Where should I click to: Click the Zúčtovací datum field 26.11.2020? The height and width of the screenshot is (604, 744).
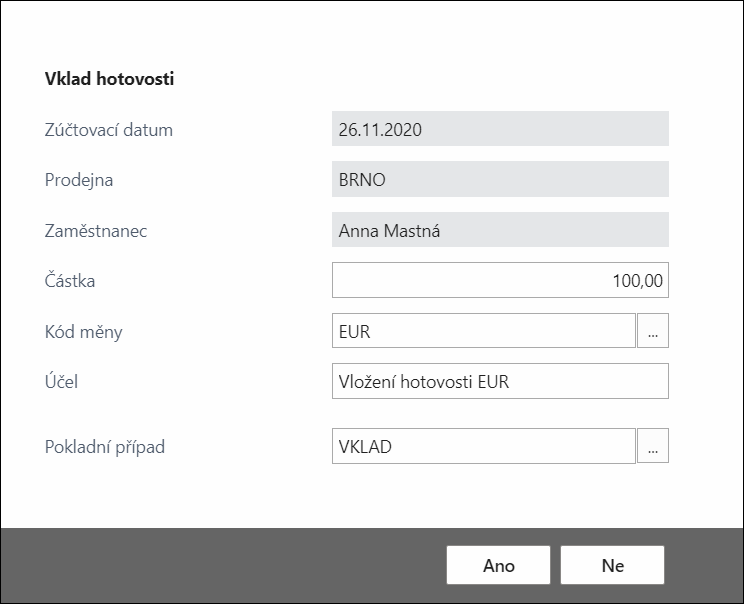coord(500,129)
